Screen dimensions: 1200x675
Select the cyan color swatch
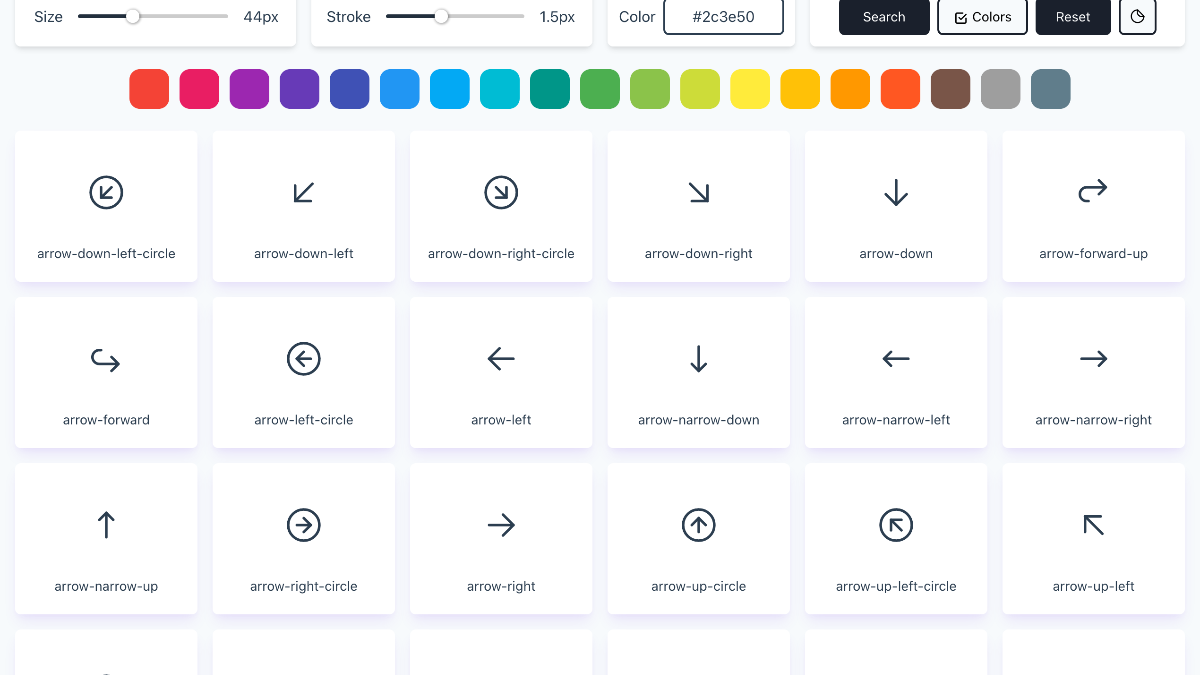click(500, 89)
